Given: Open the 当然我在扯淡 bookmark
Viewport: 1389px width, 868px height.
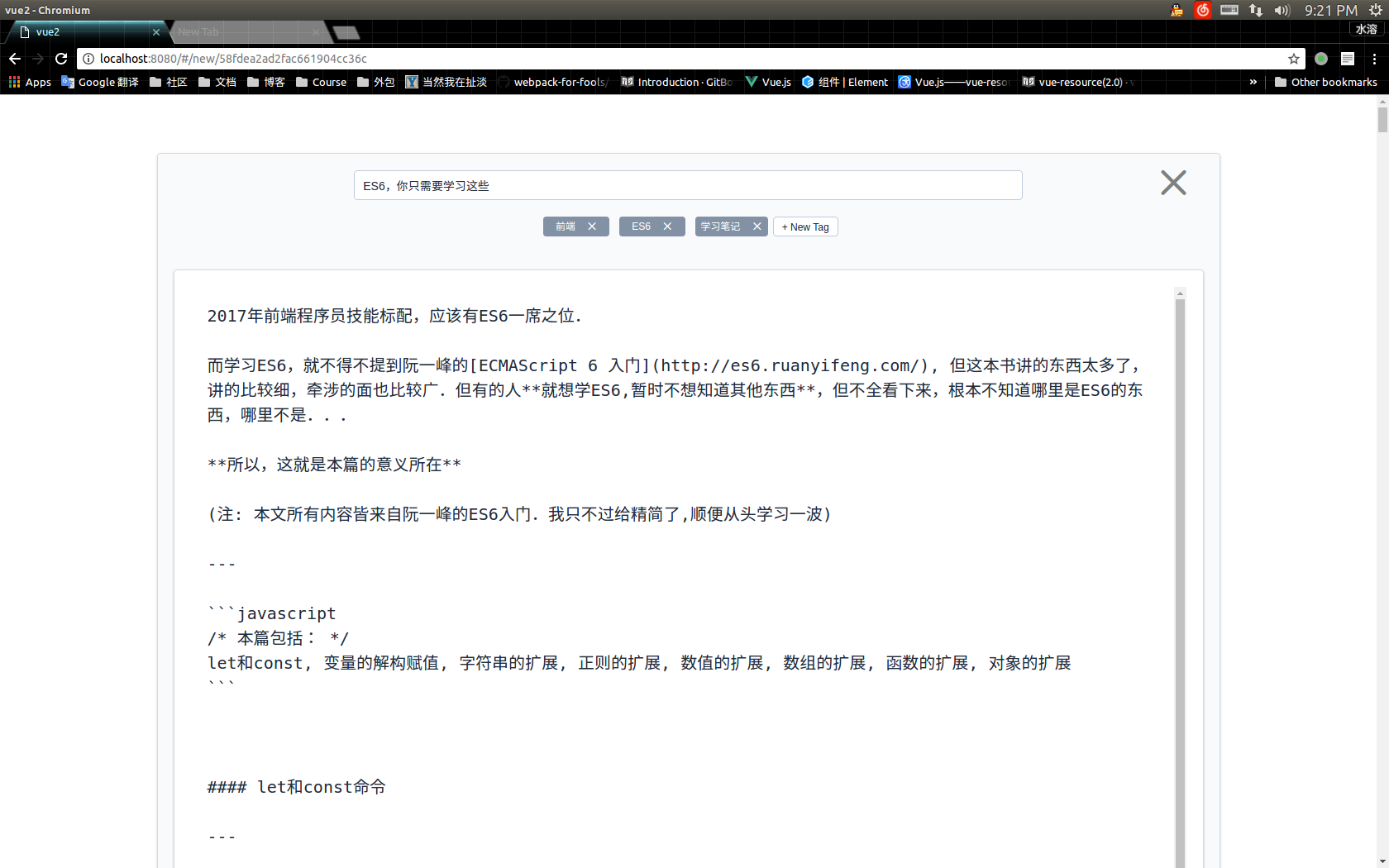Looking at the screenshot, I should [x=446, y=82].
